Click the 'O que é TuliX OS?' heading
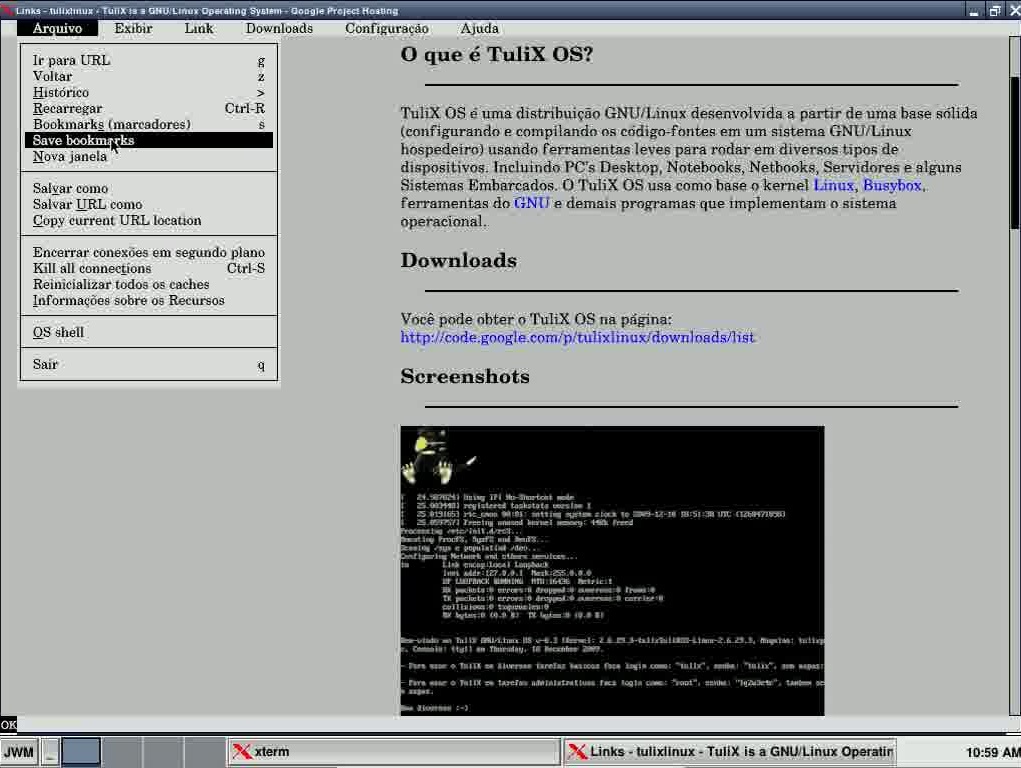Screen dimensions: 1021x768 tap(497, 54)
